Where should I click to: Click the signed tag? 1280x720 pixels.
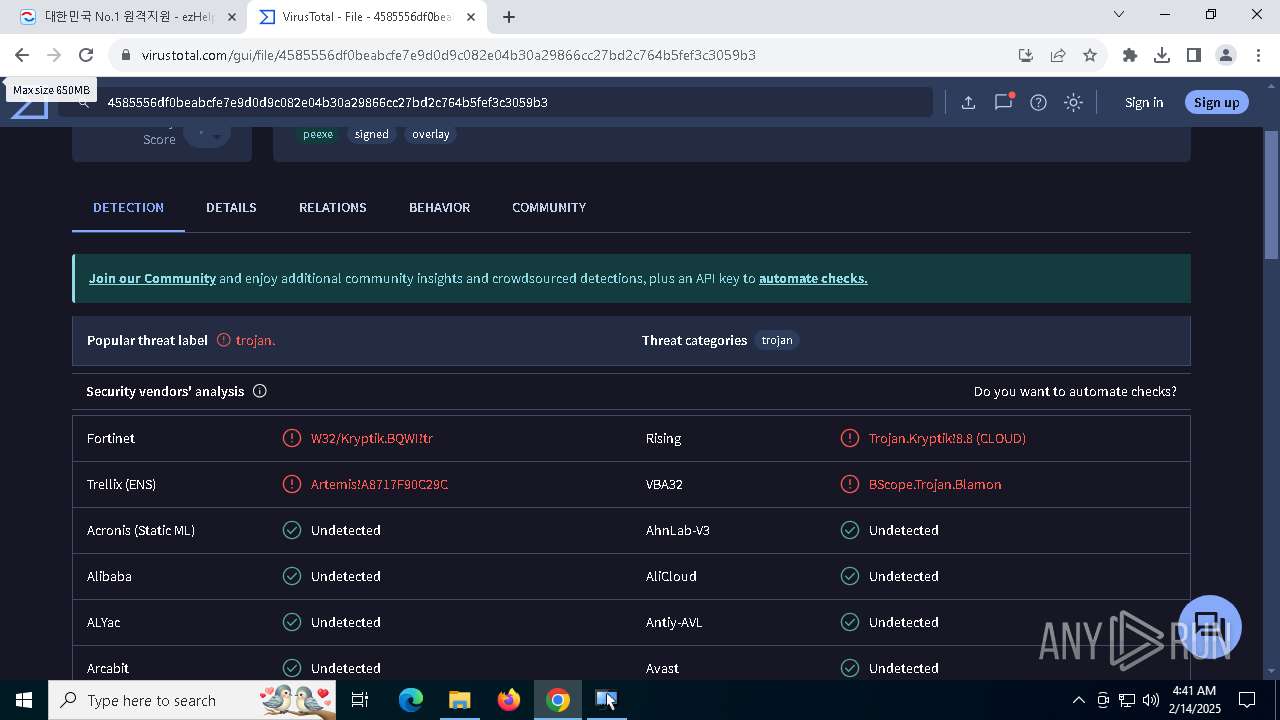(x=371, y=134)
